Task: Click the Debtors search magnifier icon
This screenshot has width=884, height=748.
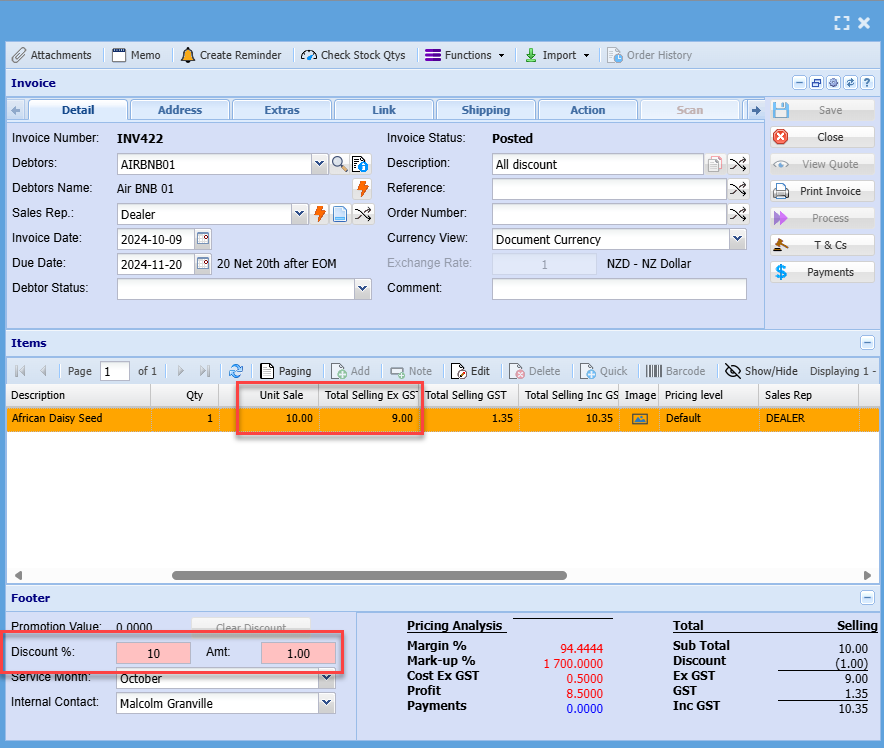Action: click(x=340, y=164)
